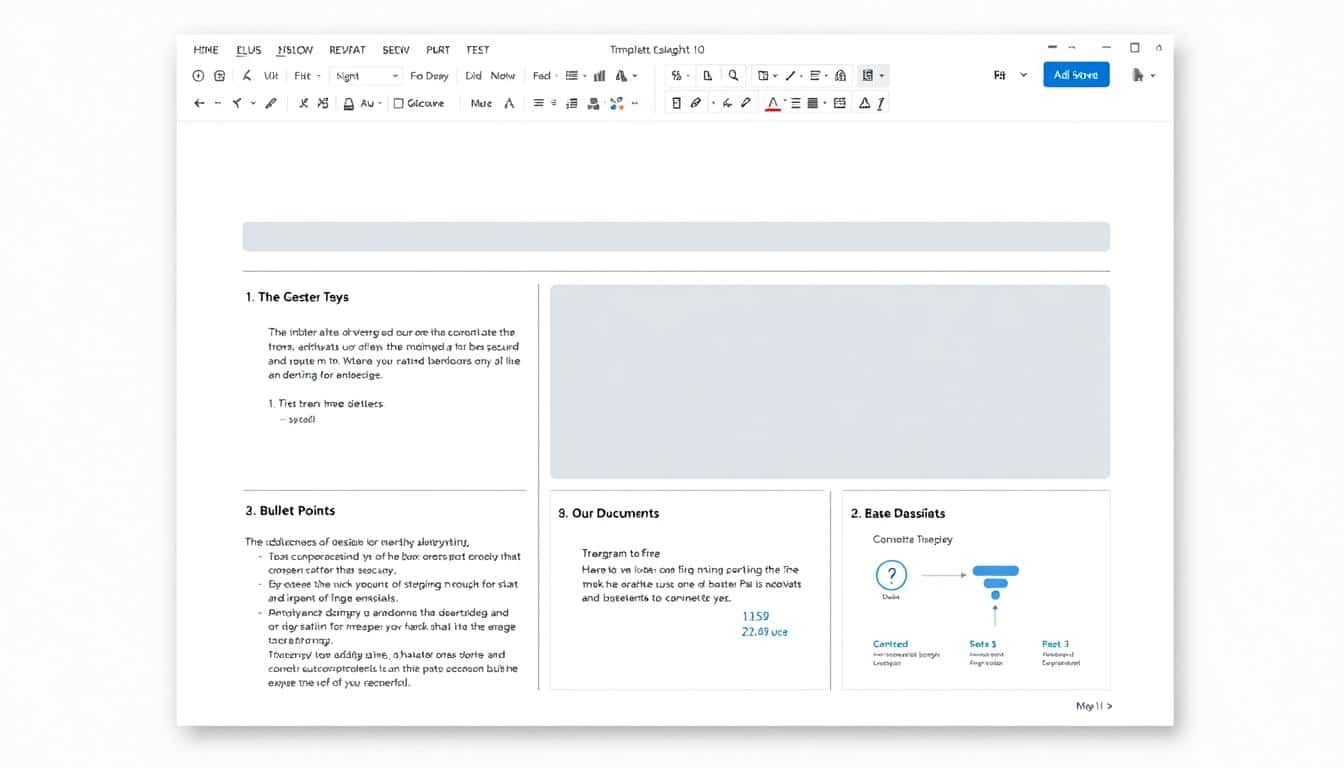Select the line draw tool icon
This screenshot has height=768, width=1344.
coord(791,76)
